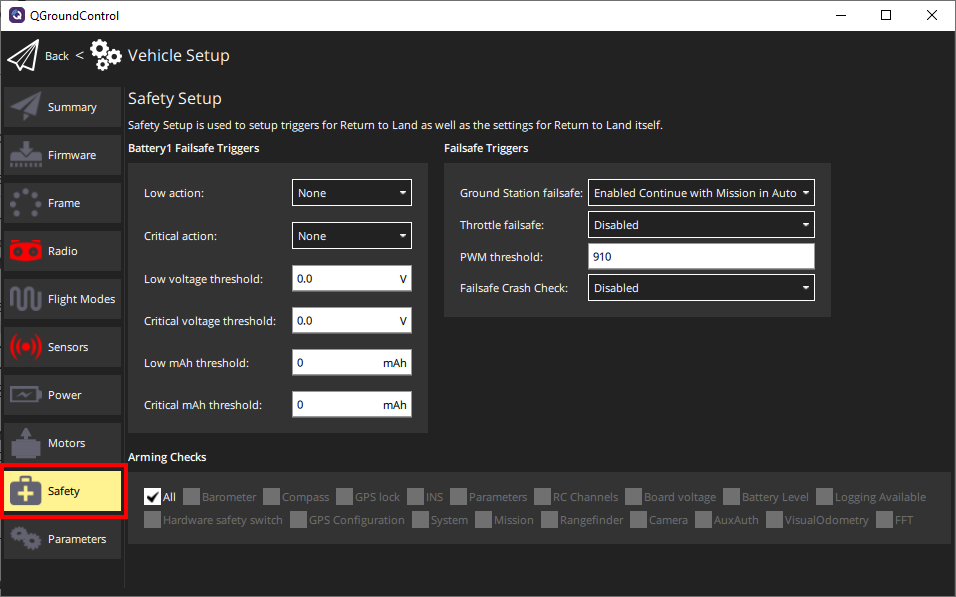Click the Flight Modes waveform icon

[26, 299]
